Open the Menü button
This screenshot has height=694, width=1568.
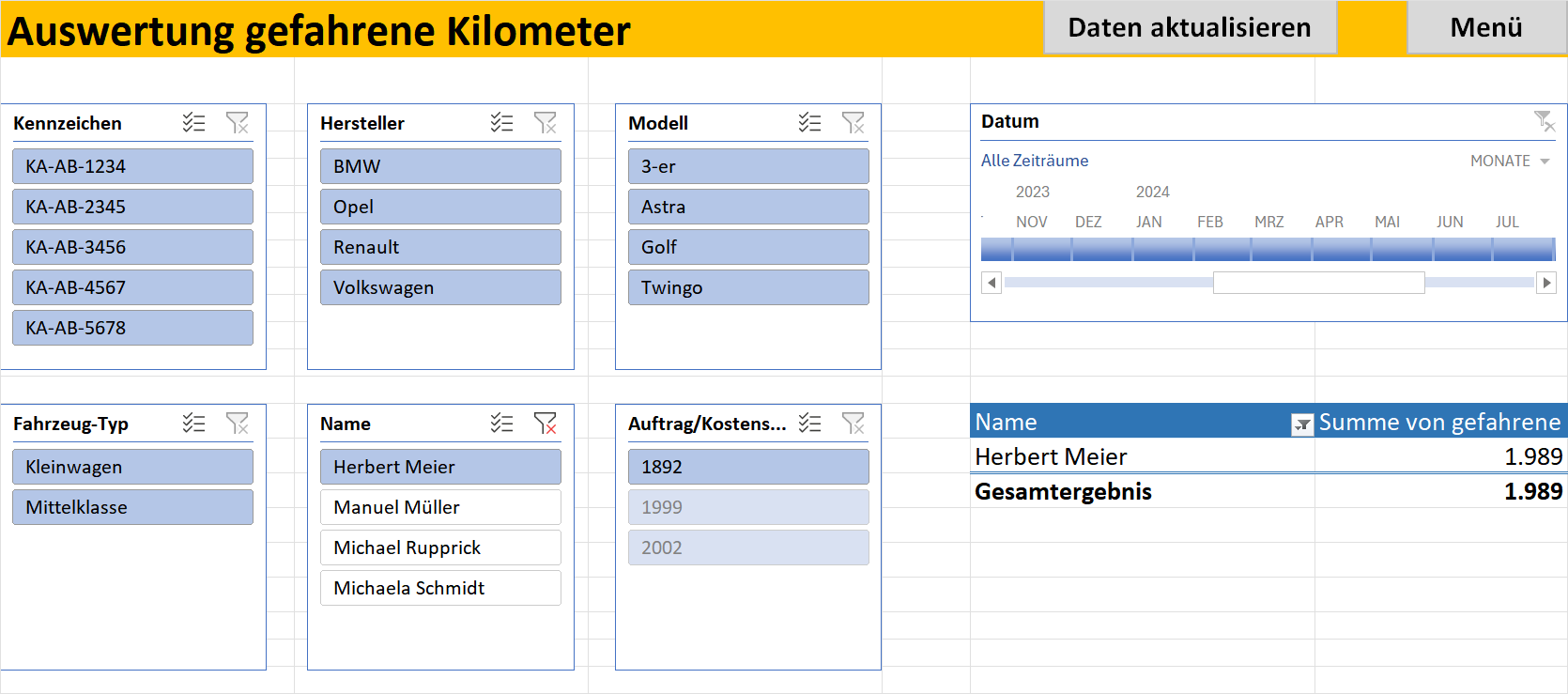(1486, 27)
